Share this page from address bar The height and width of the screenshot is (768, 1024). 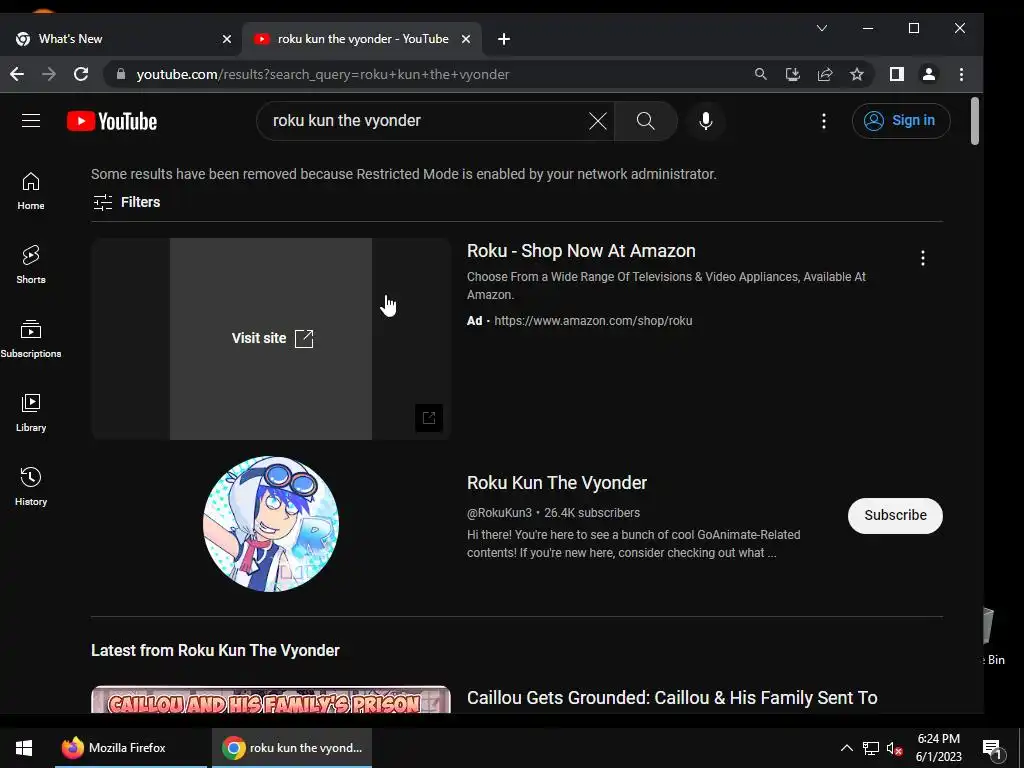click(x=825, y=74)
